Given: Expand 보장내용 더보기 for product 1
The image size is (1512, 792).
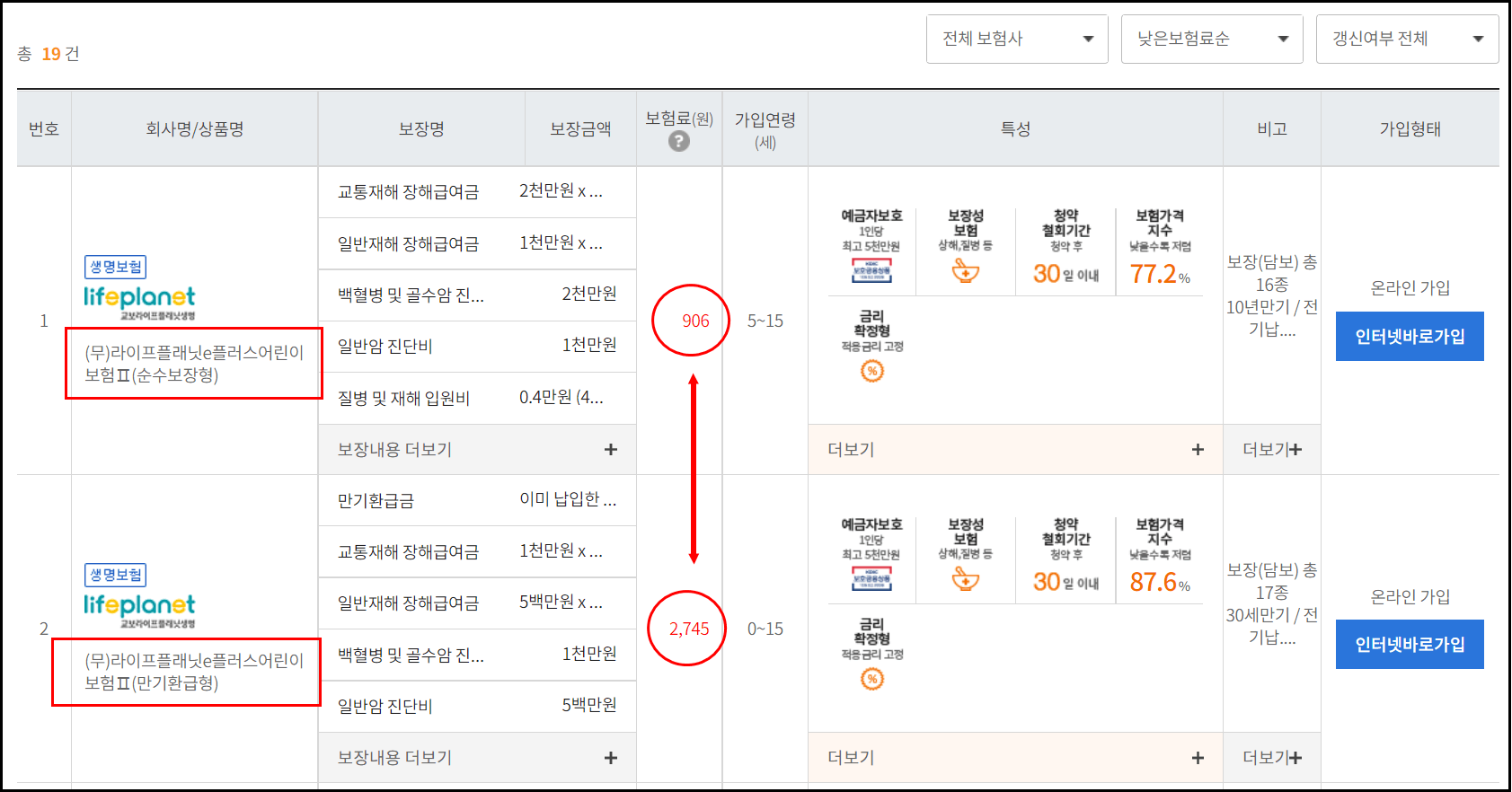Looking at the screenshot, I should (477, 449).
